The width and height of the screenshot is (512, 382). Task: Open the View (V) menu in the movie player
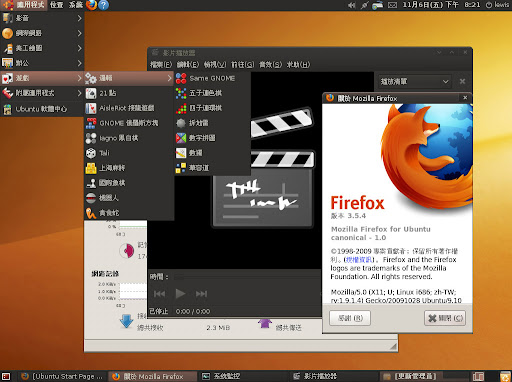(215, 65)
